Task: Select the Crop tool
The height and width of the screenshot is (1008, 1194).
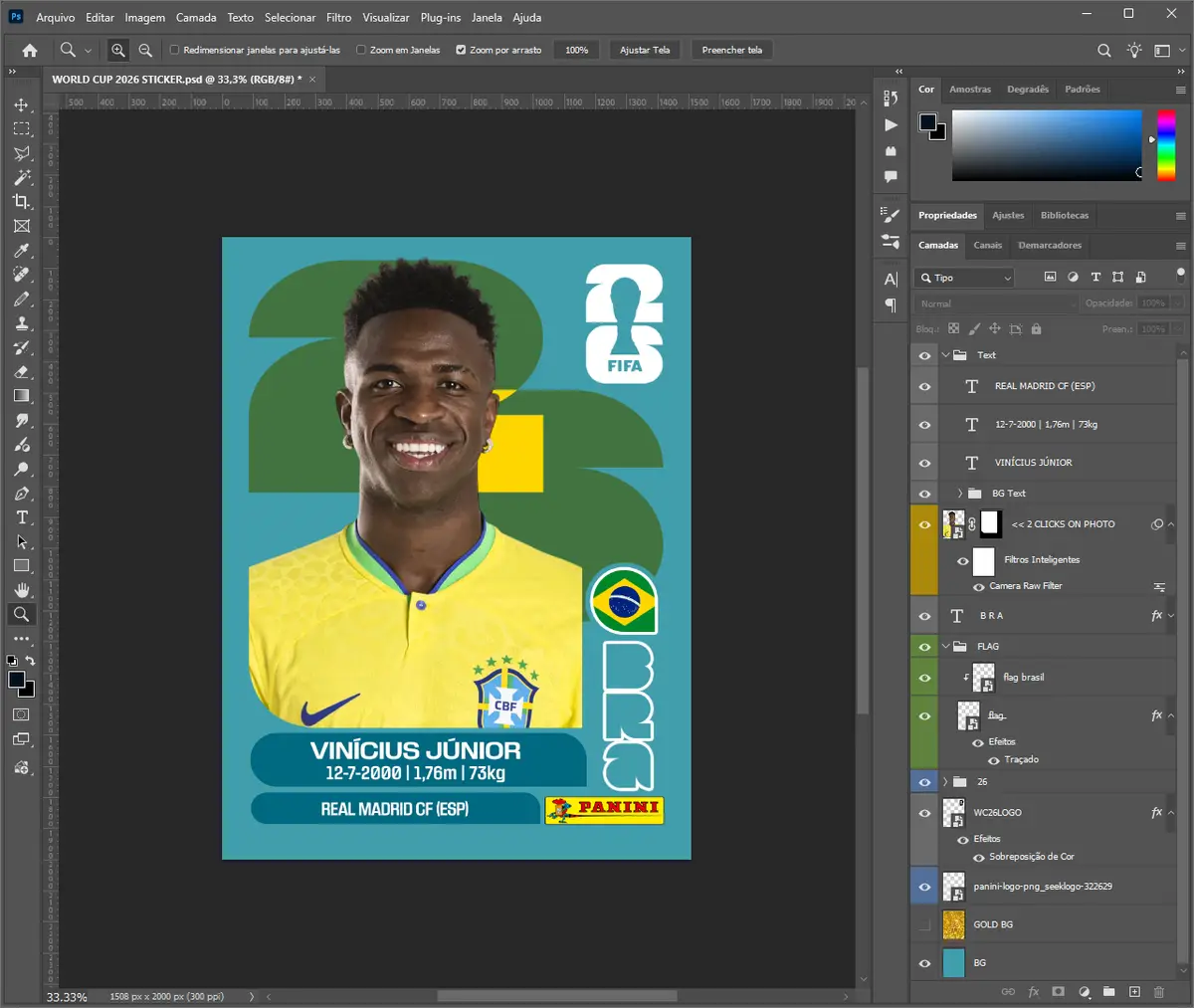Action: coord(21,202)
